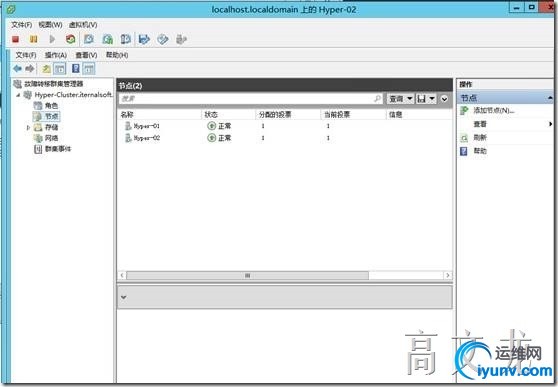Image resolution: width=558 pixels, height=387 pixels.
Task: Click the red stop VM icon
Action: (15, 39)
